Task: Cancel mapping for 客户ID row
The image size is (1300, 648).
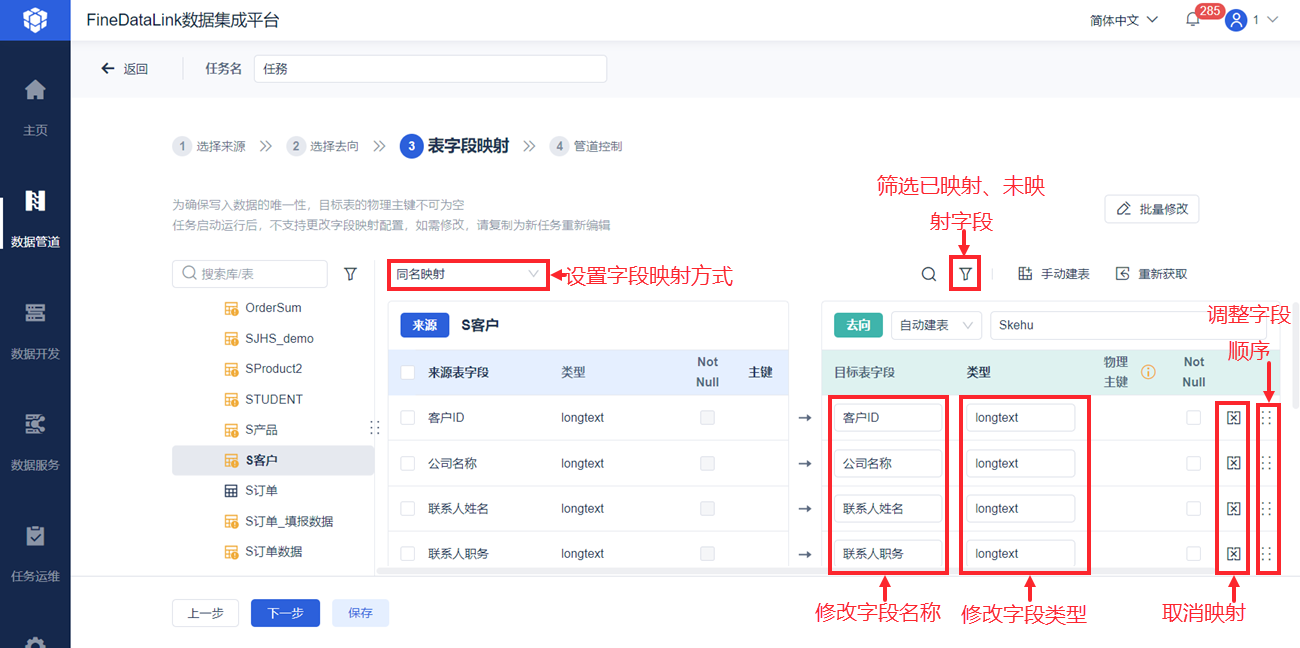Action: click(1233, 418)
